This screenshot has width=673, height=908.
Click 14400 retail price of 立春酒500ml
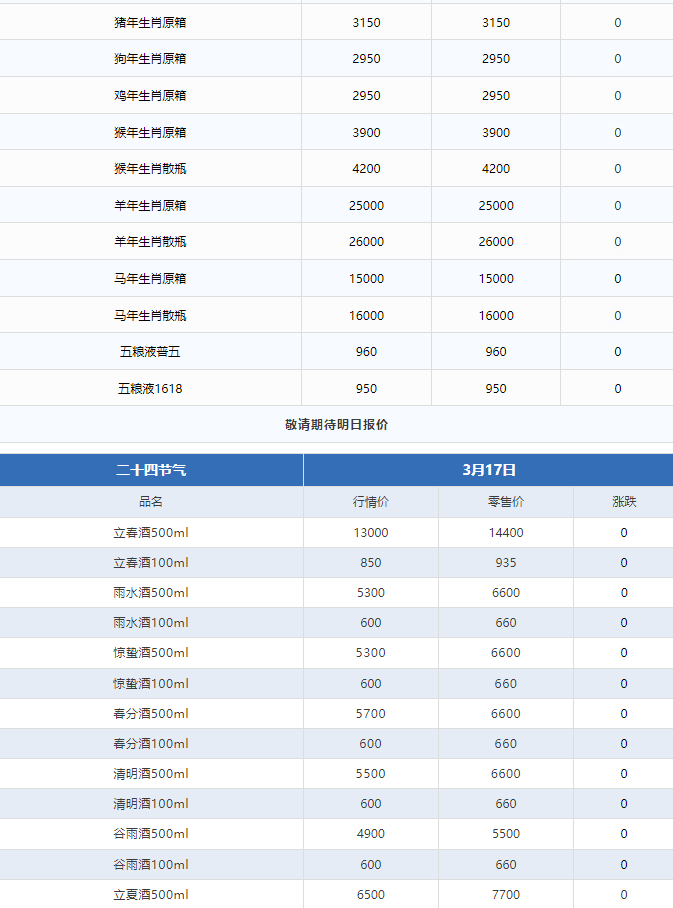[506, 533]
